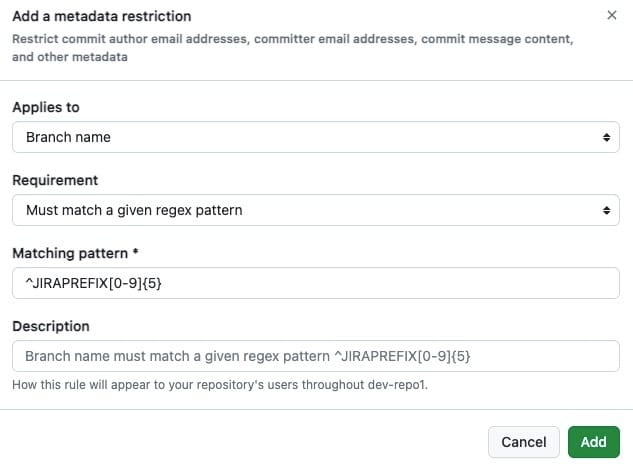
Task: Open the Applies to dropdown
Action: [x=315, y=137]
